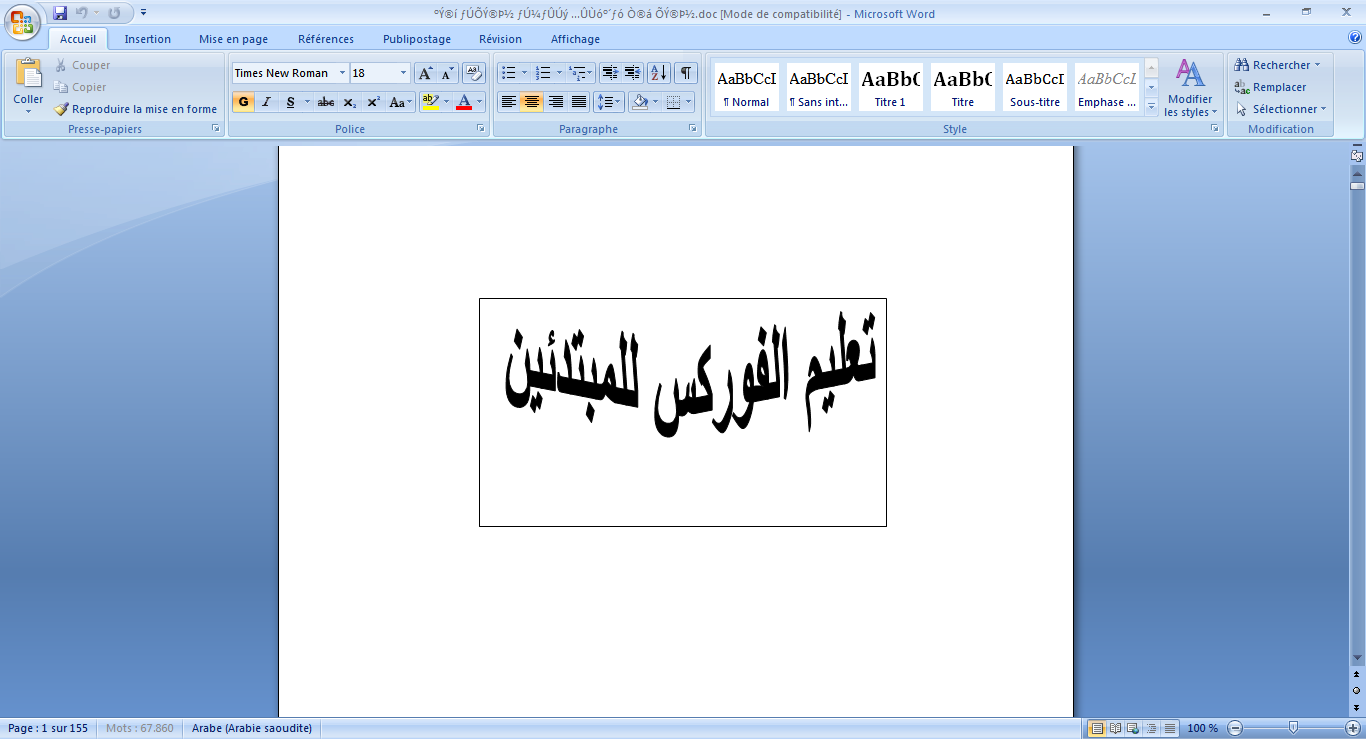
Task: Apply Sous-titre style
Action: (x=1034, y=87)
